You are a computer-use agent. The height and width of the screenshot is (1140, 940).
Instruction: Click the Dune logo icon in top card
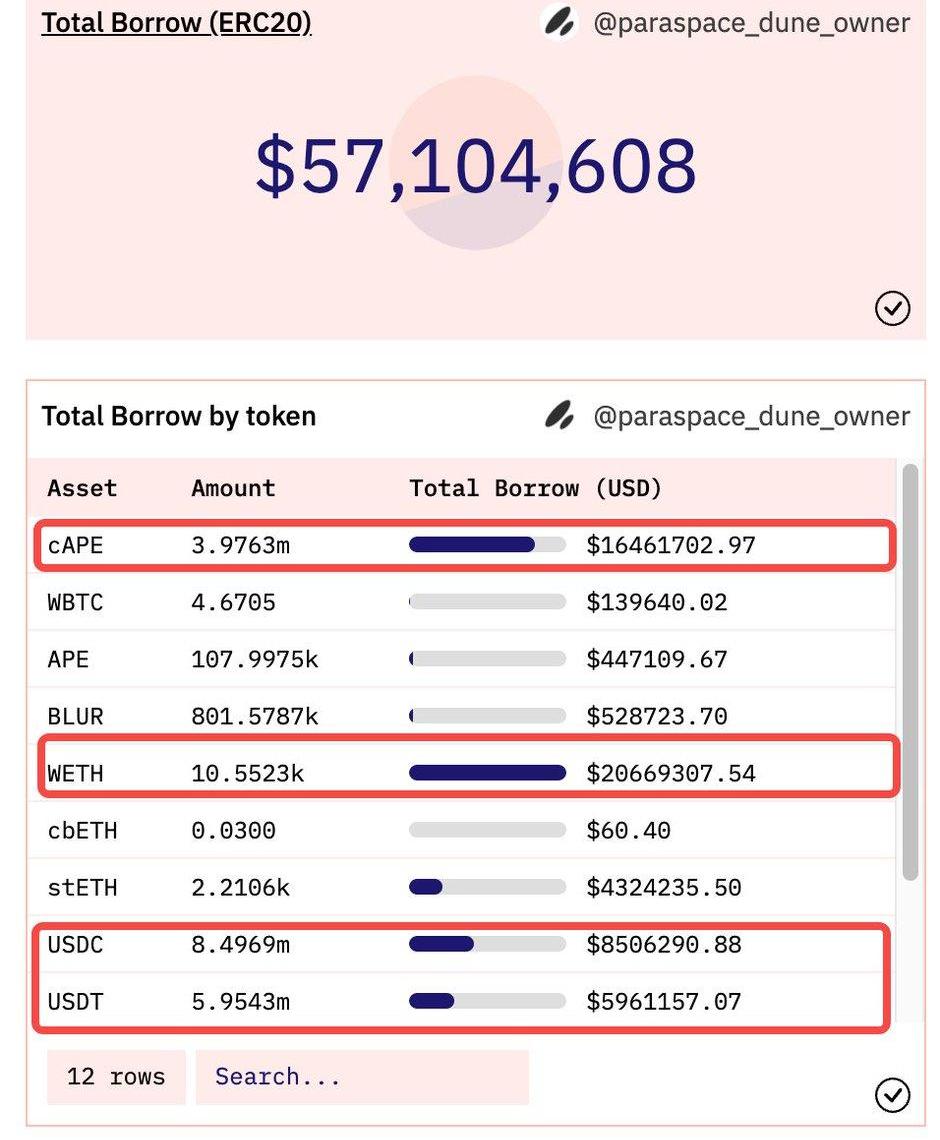coord(559,22)
